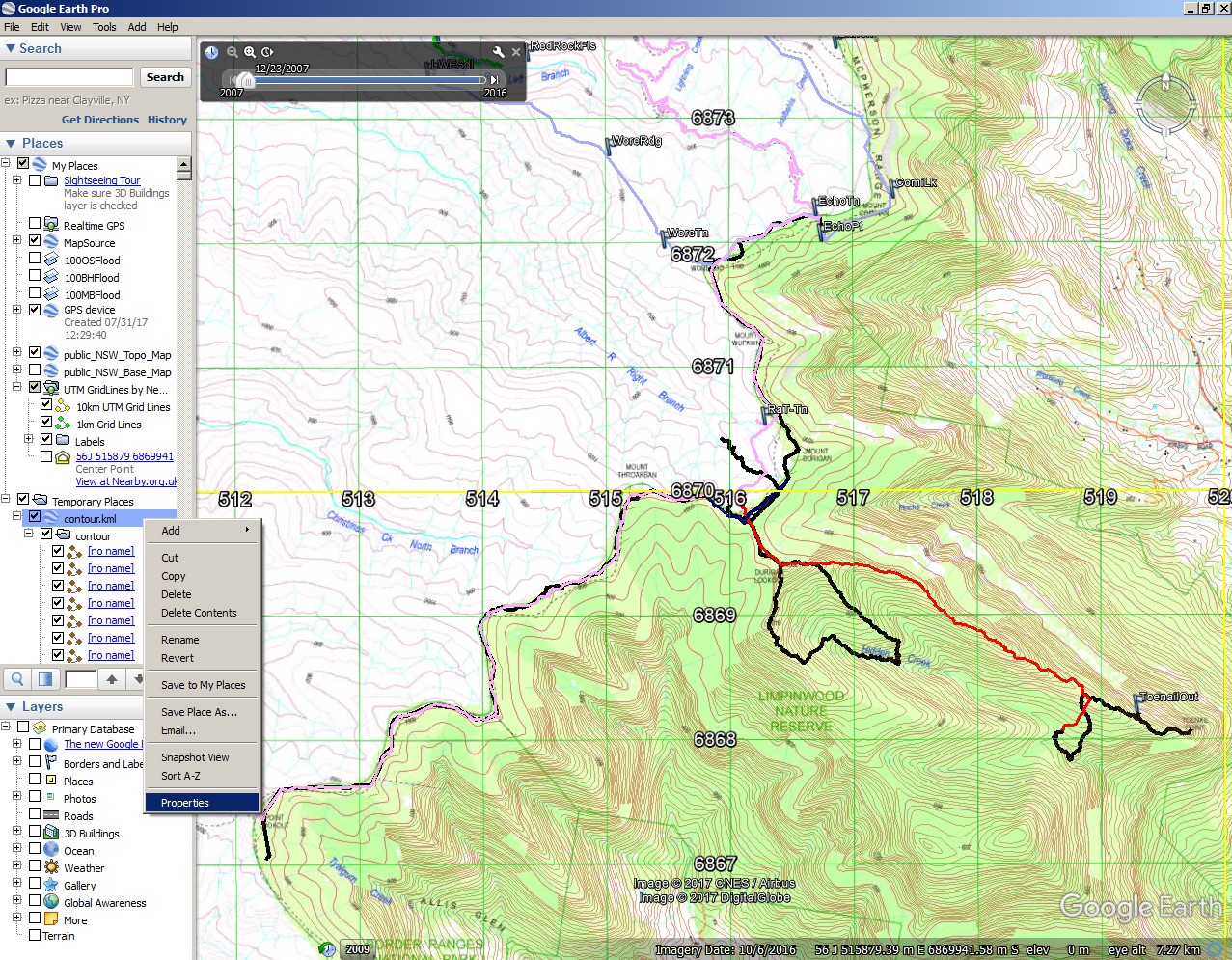Open the Tools menu

click(104, 27)
